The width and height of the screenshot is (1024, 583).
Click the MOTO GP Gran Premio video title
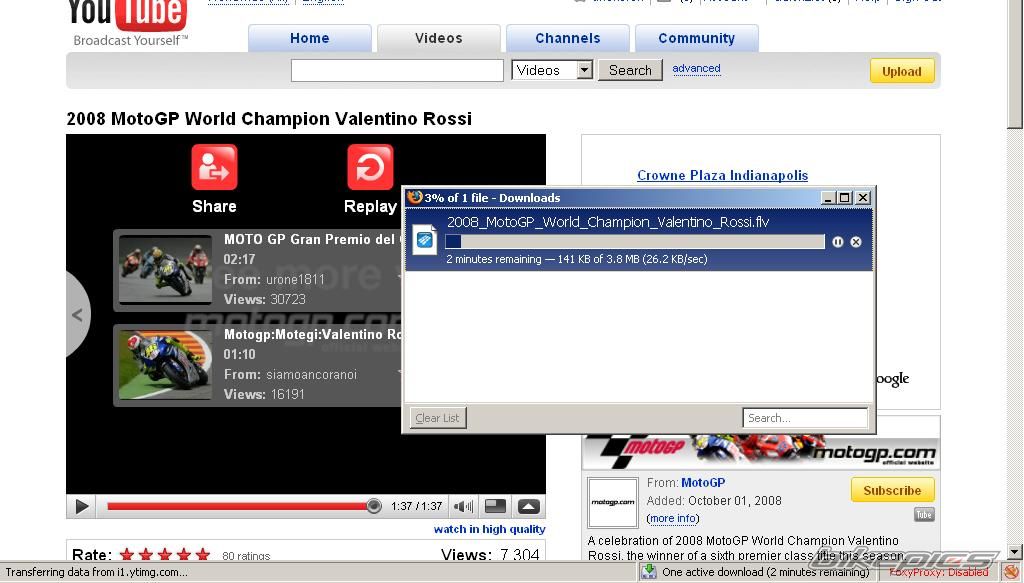point(312,240)
